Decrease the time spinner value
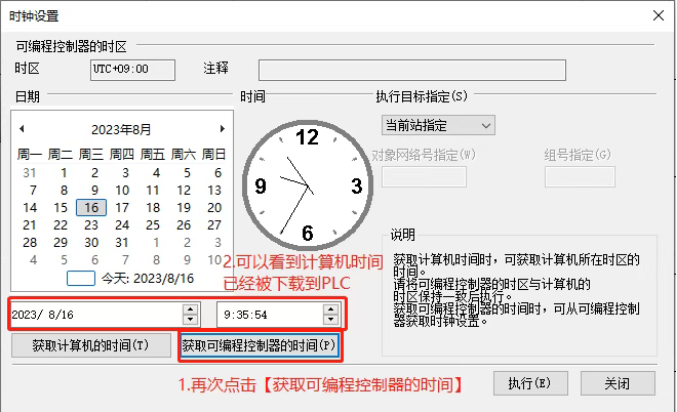 [331, 319]
